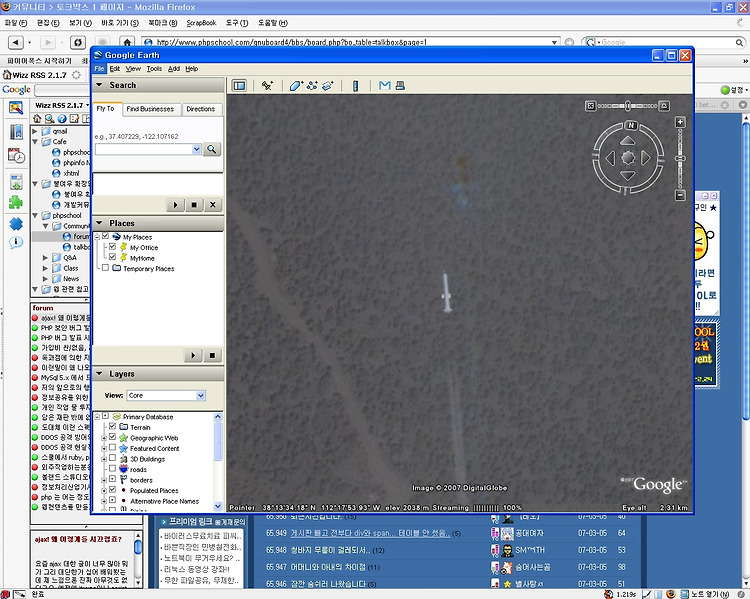Collapse the Places panel triangle
Screen dimensions: 750x599
tap(99, 223)
